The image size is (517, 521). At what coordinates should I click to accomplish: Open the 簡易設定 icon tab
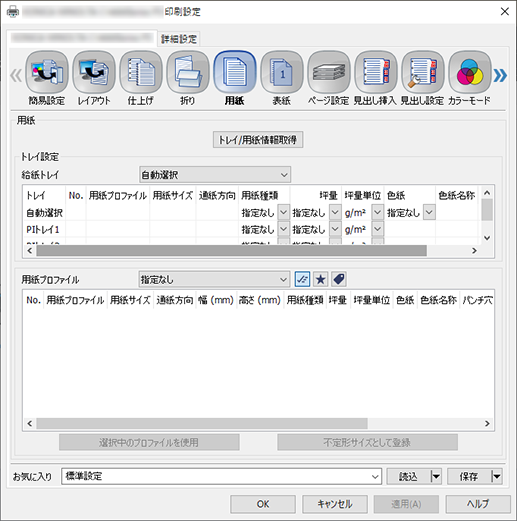47,72
